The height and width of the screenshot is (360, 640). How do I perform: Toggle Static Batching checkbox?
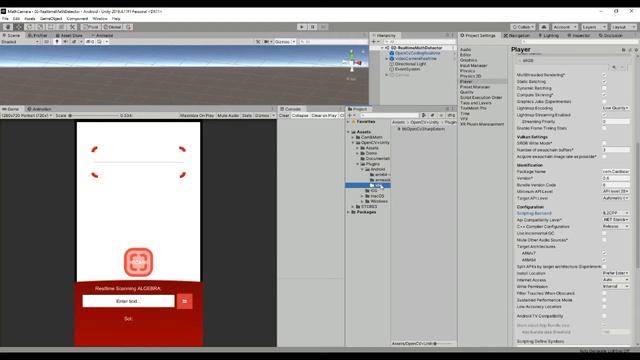pos(604,82)
